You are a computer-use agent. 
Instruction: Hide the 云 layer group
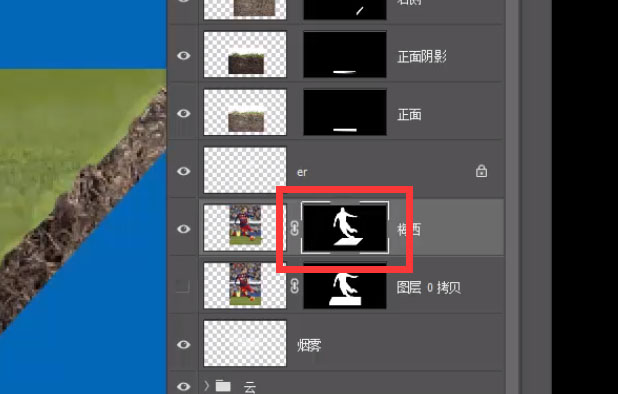(184, 386)
